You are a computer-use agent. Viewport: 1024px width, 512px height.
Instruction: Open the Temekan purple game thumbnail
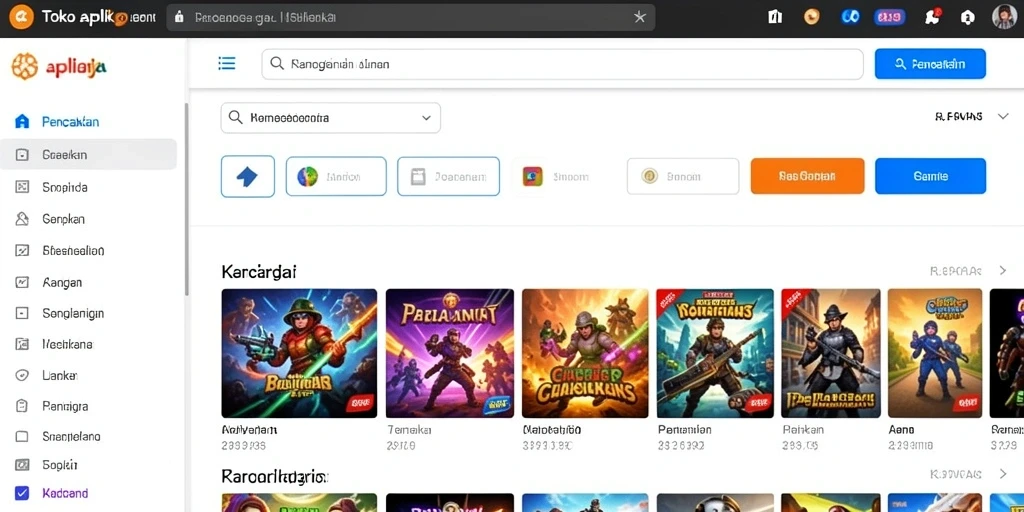[450, 353]
